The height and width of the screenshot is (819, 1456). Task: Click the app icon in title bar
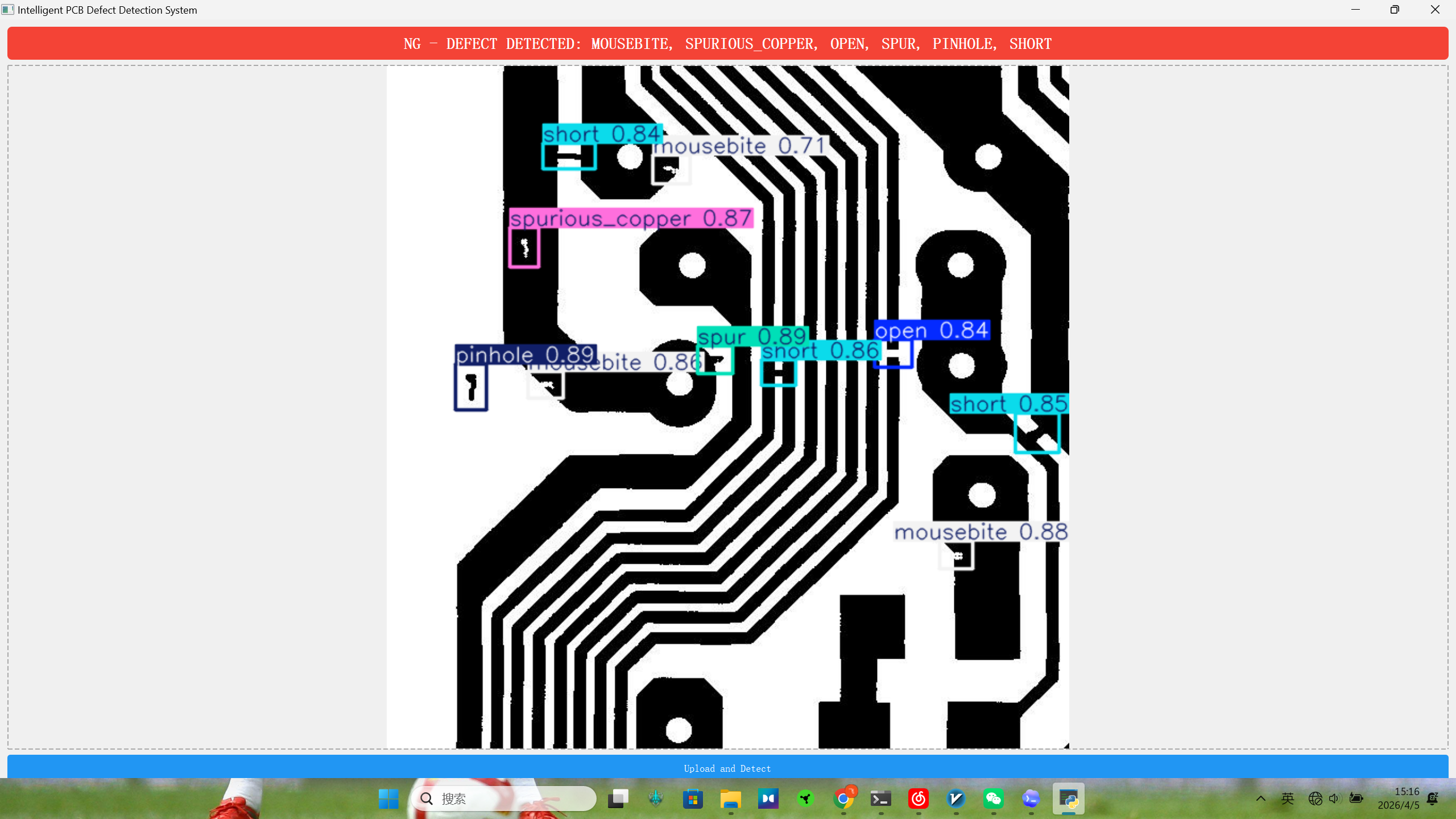pos(8,10)
